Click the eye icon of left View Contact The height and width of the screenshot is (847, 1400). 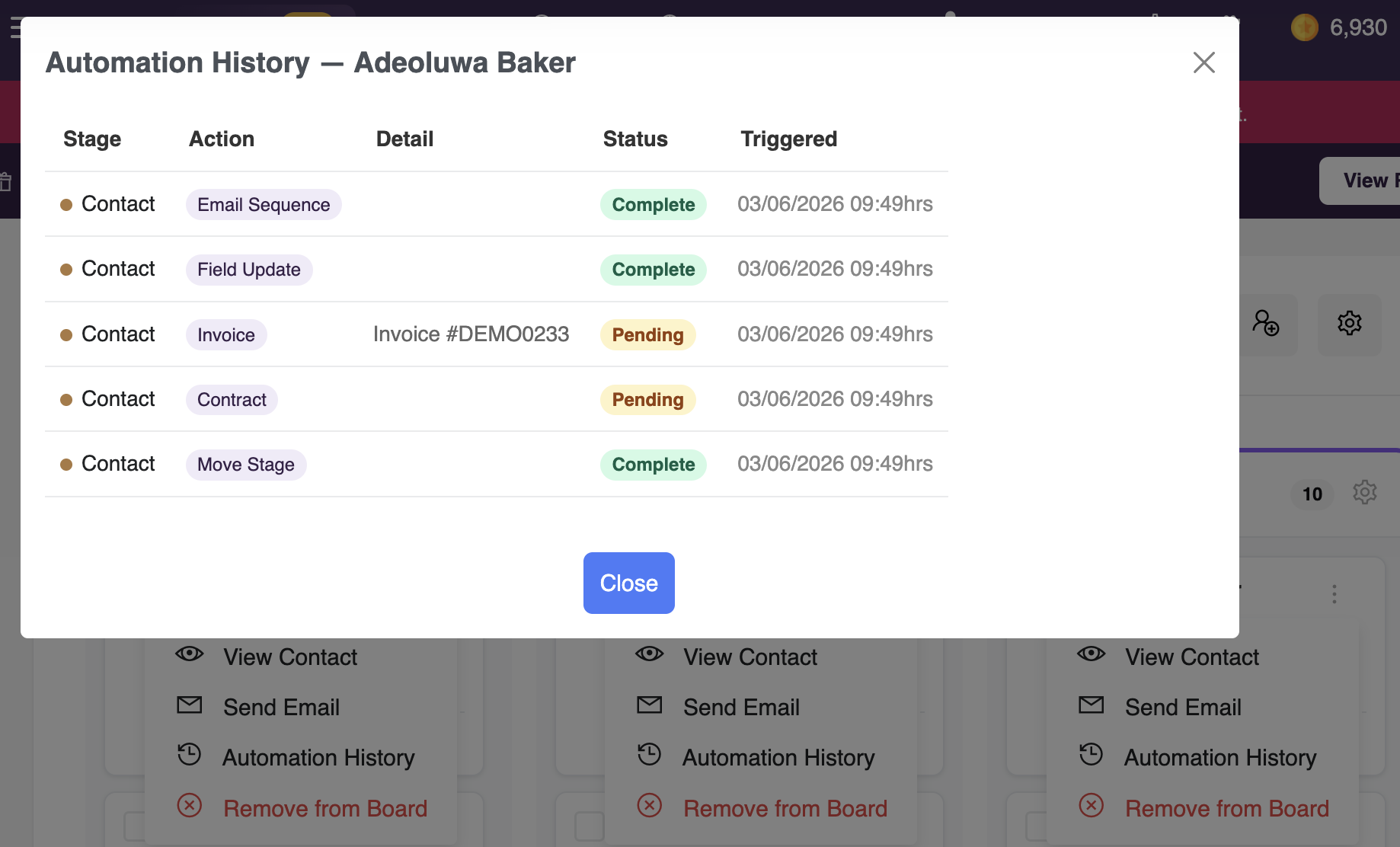click(x=190, y=654)
